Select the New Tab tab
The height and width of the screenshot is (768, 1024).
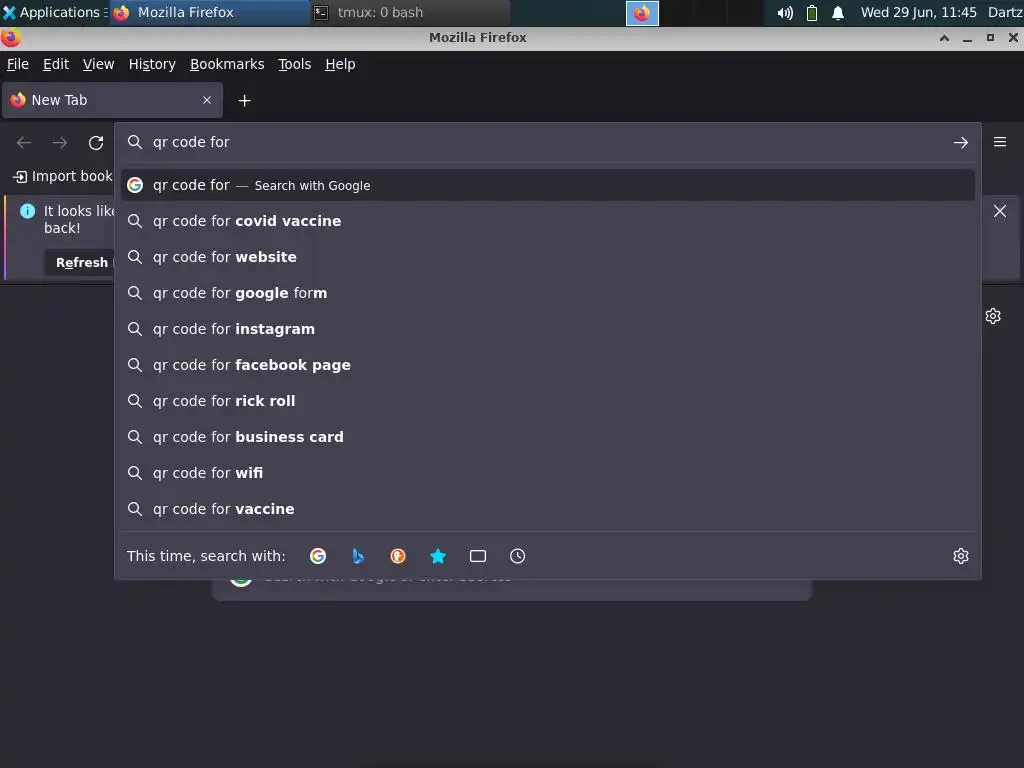pyautogui.click(x=112, y=100)
